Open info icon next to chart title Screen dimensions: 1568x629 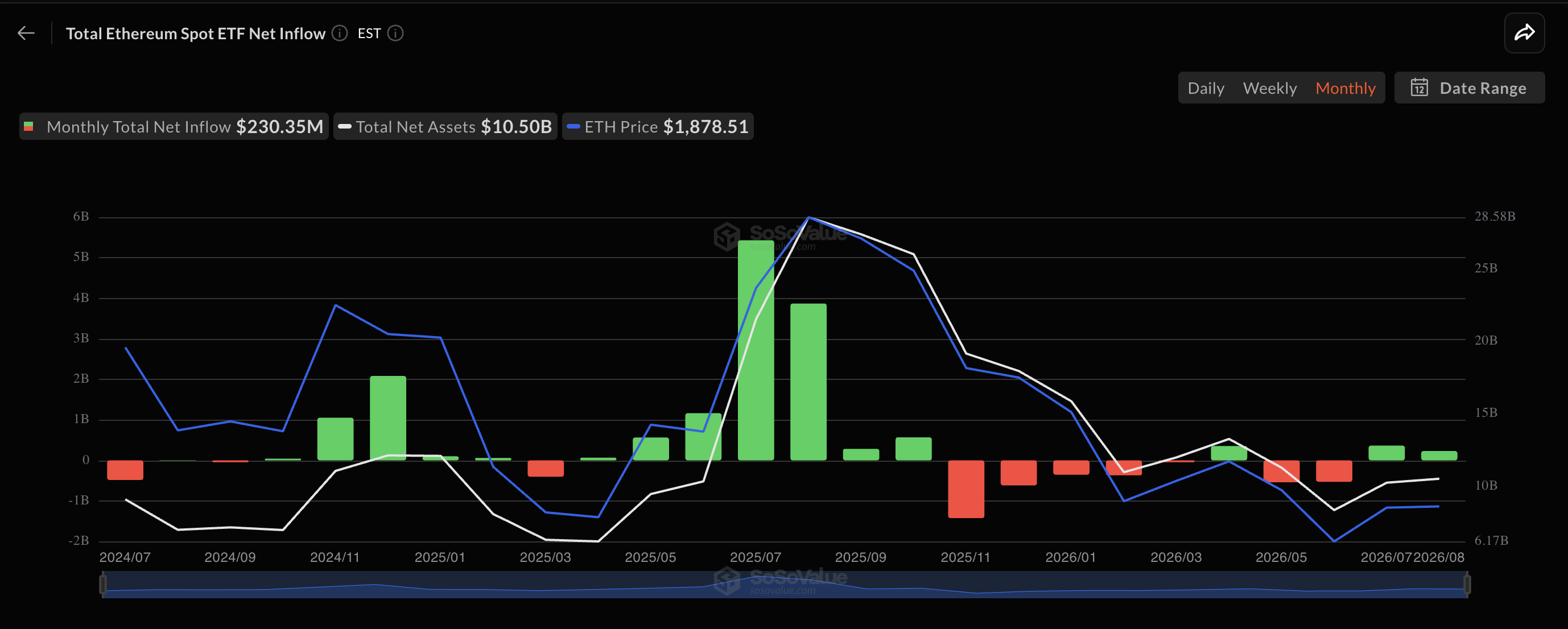(340, 34)
